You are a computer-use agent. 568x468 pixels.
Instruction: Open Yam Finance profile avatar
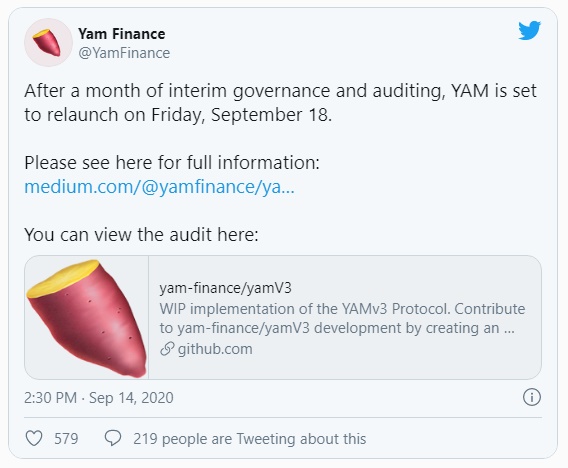click(x=48, y=42)
